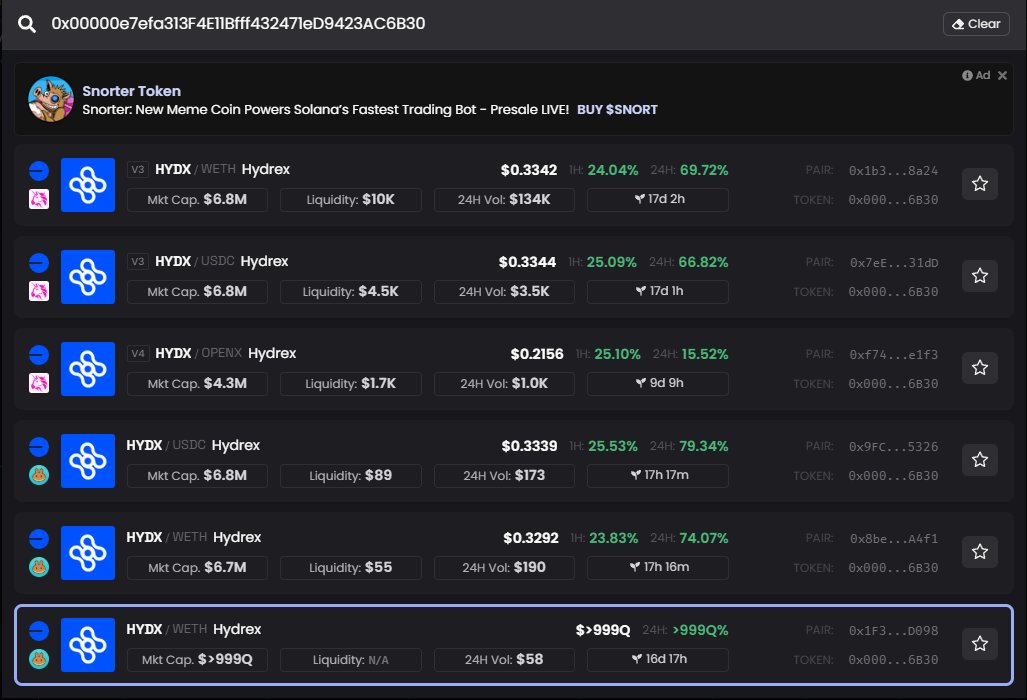Click the pair age 17h 17m
The image size is (1027, 700).
click(658, 475)
